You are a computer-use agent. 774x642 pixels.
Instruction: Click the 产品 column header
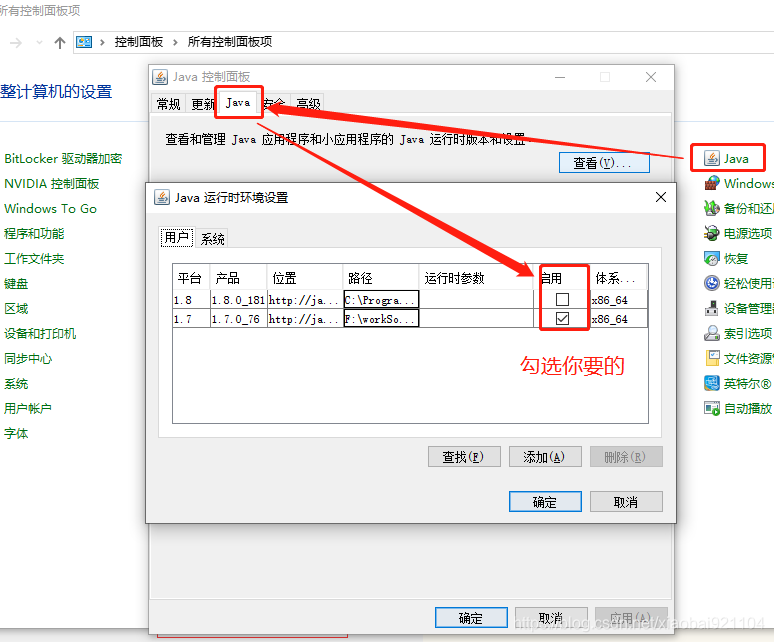click(x=238, y=278)
